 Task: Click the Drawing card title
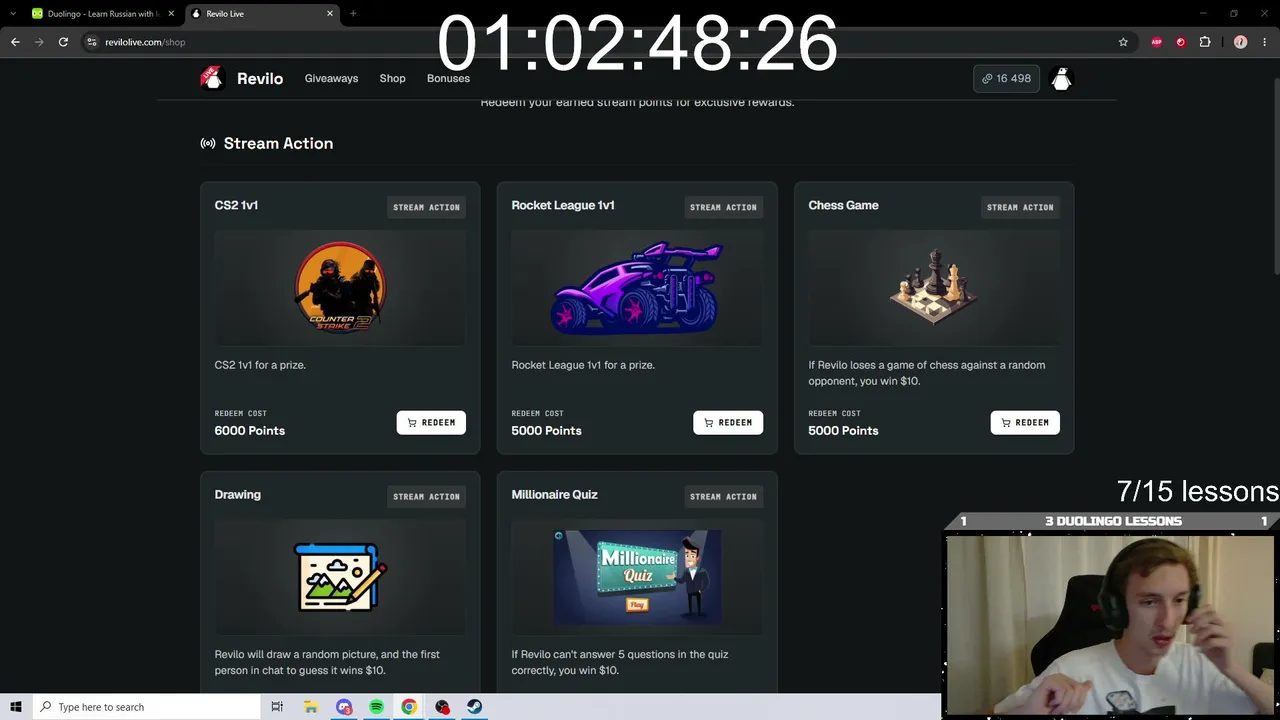237,494
